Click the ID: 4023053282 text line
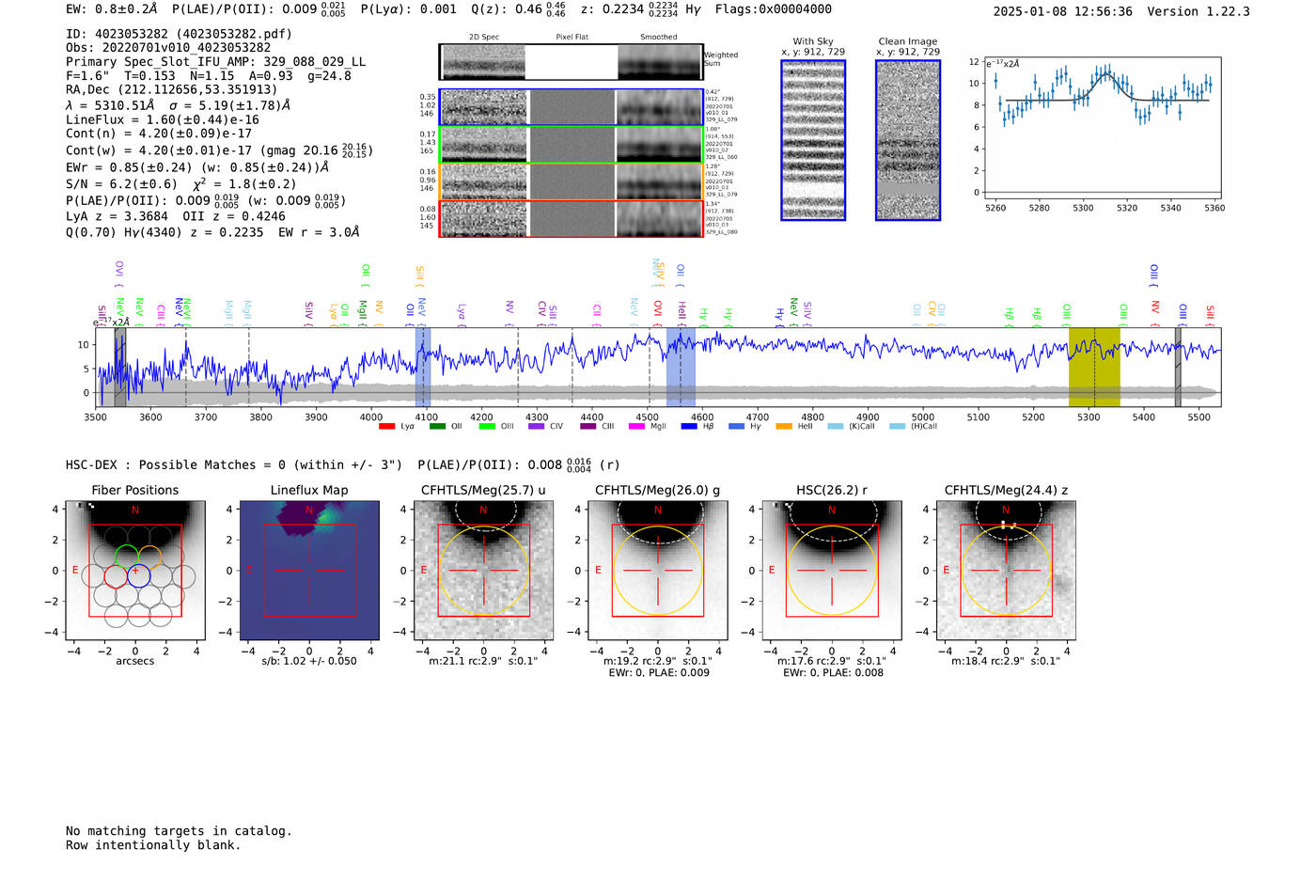Viewport: 1316px width, 896px height. (179, 34)
